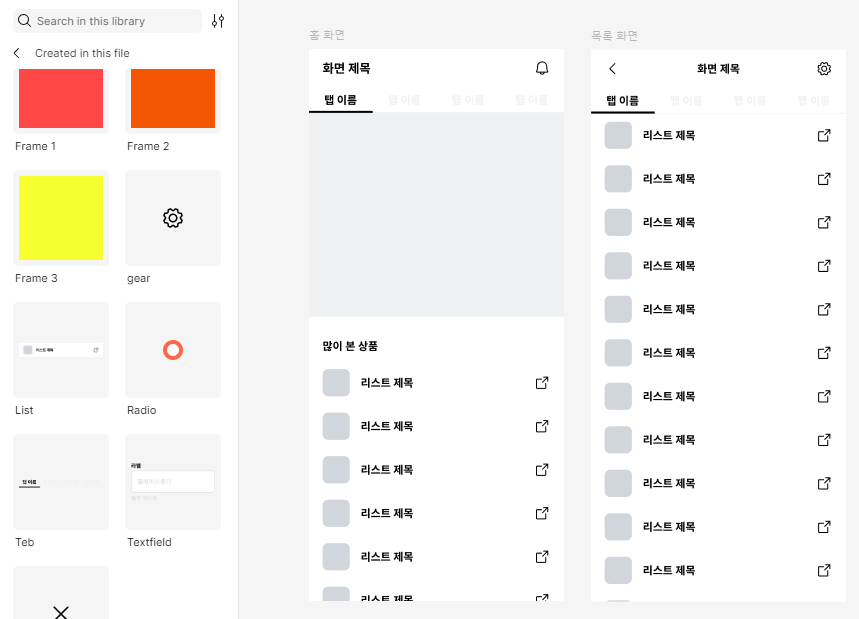
Task: Select the last faded tab in 목록 화면
Action: (814, 101)
